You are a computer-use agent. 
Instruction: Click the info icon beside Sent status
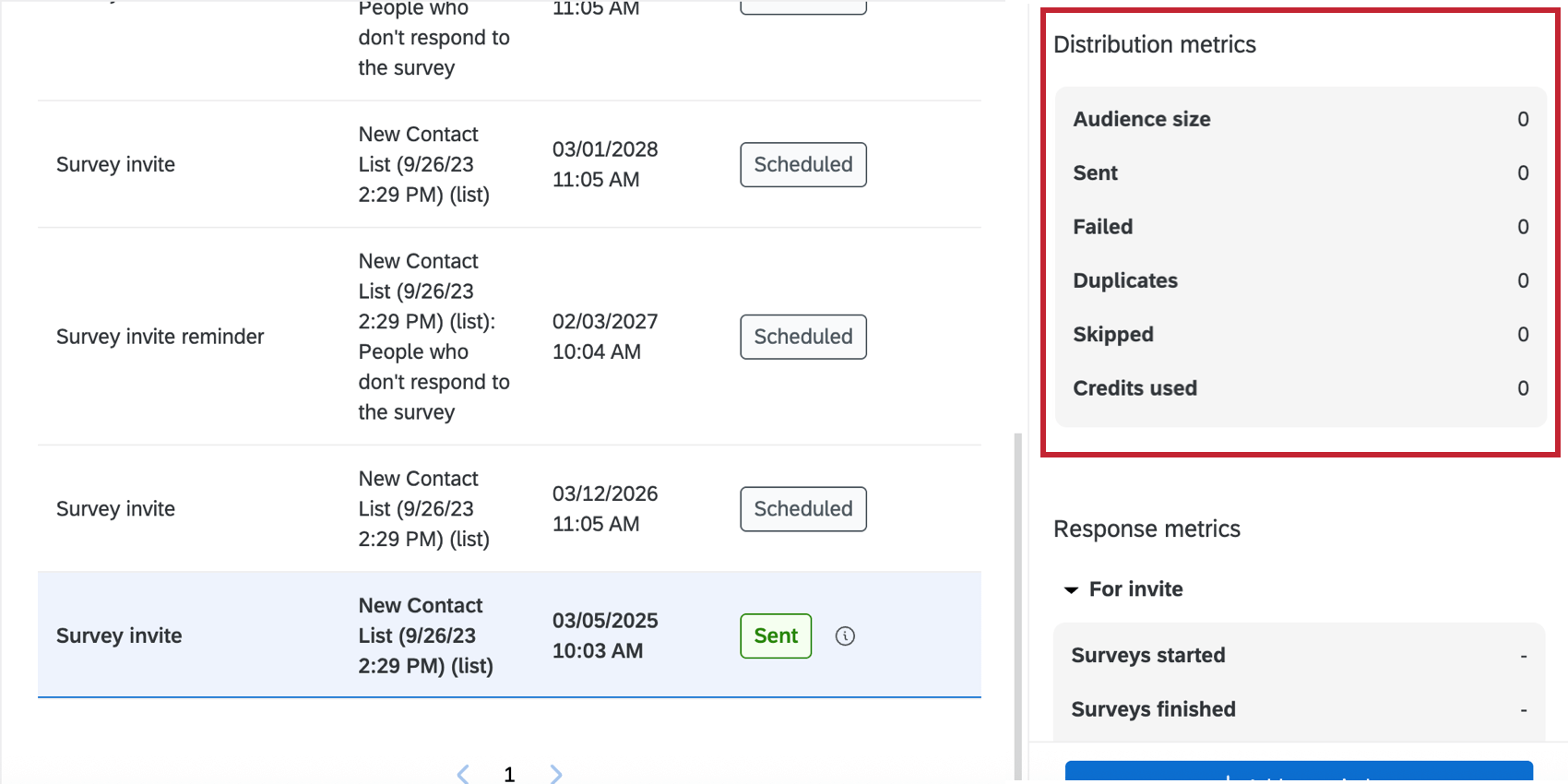[845, 636]
